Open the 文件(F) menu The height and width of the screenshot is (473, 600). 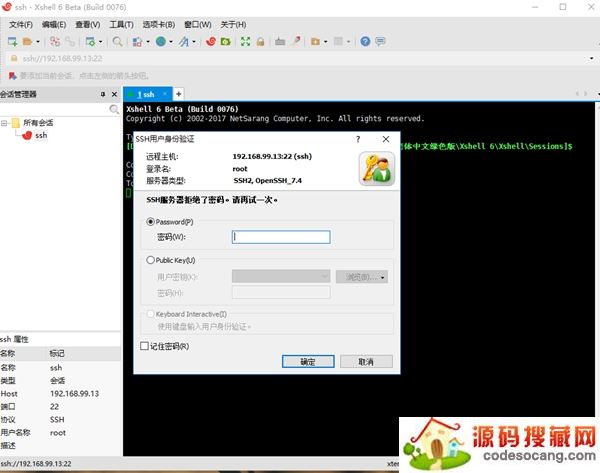click(x=21, y=24)
